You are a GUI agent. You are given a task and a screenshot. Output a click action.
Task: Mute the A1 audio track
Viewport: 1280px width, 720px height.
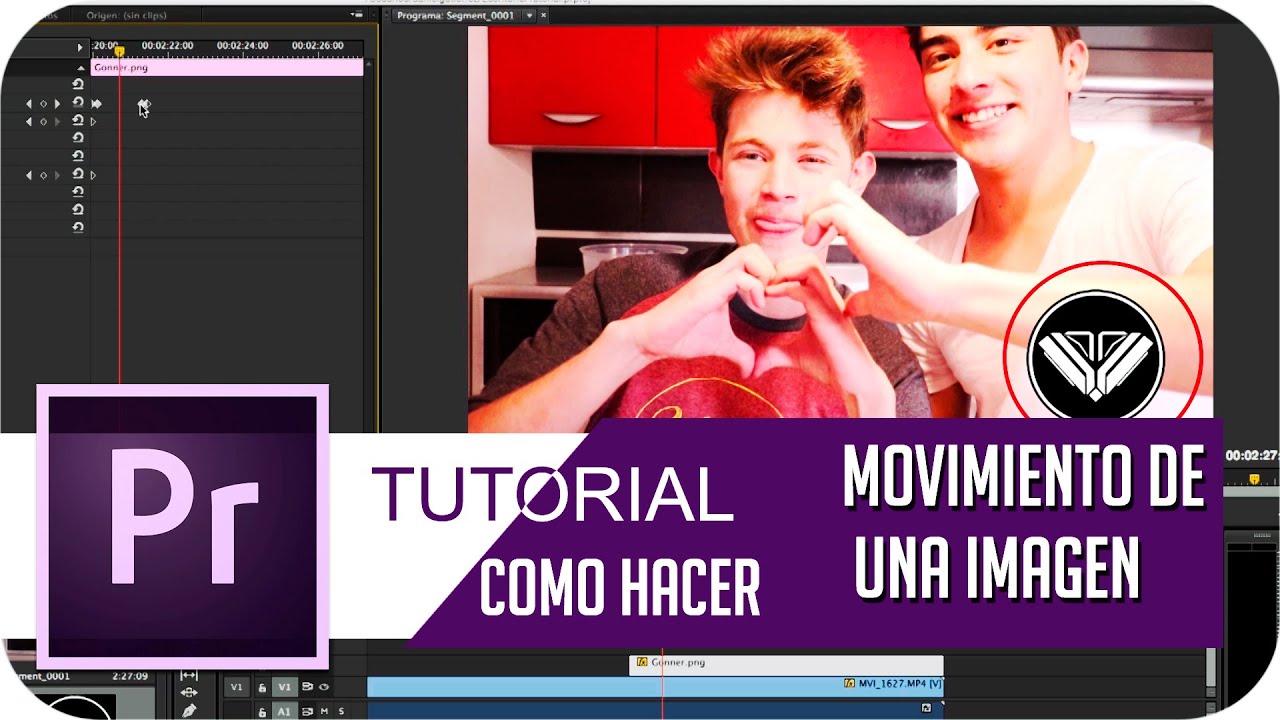pos(324,711)
